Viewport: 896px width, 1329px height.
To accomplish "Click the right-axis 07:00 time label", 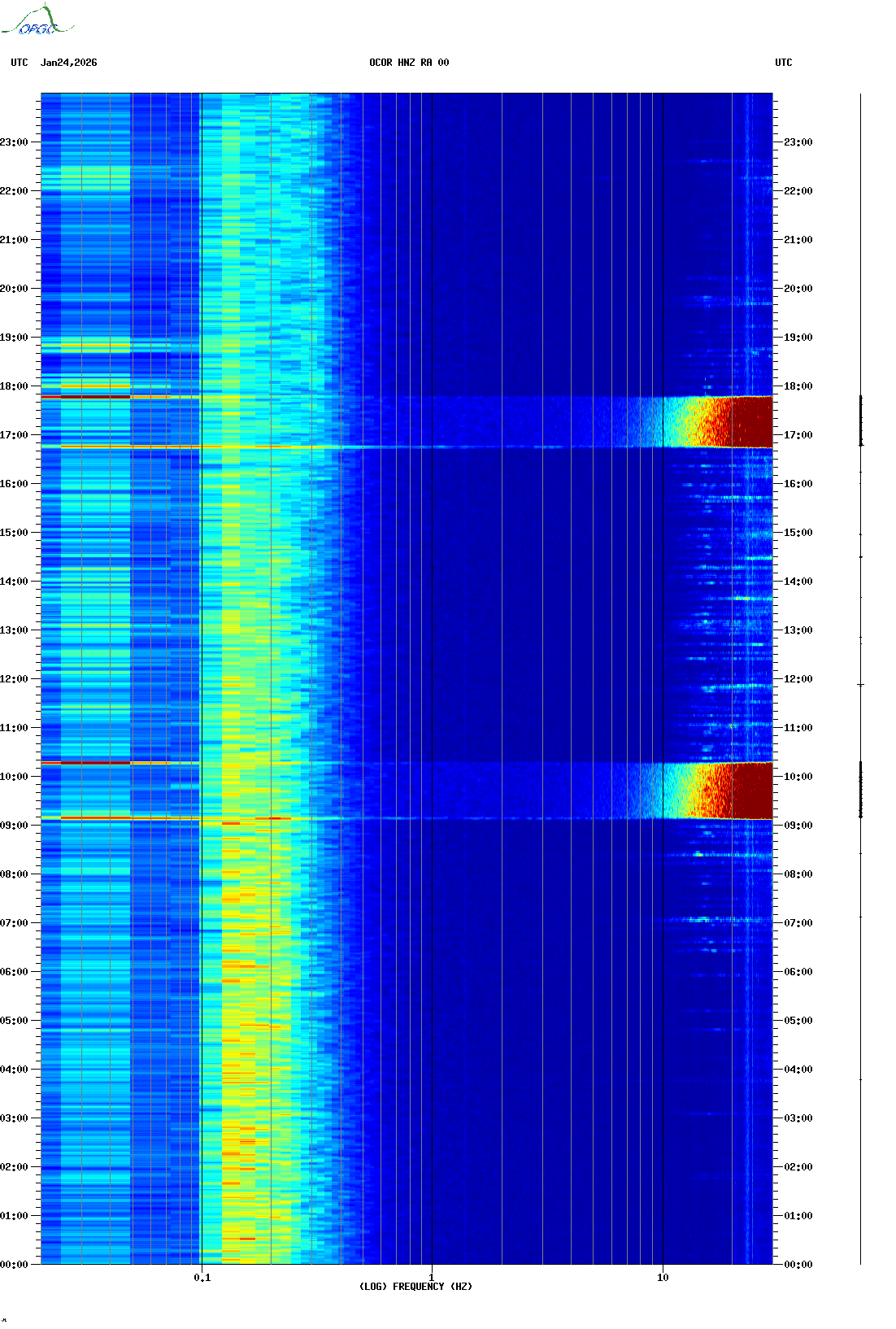I will pyautogui.click(x=798, y=923).
